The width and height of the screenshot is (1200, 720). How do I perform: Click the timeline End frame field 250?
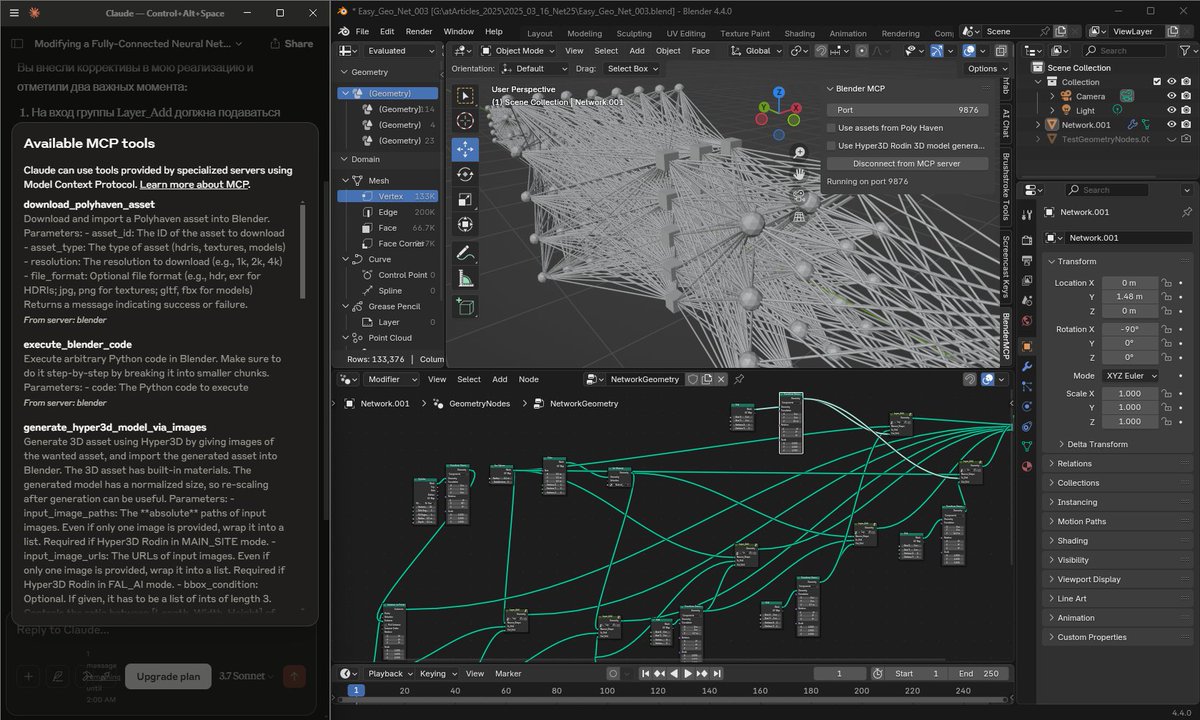(979, 674)
